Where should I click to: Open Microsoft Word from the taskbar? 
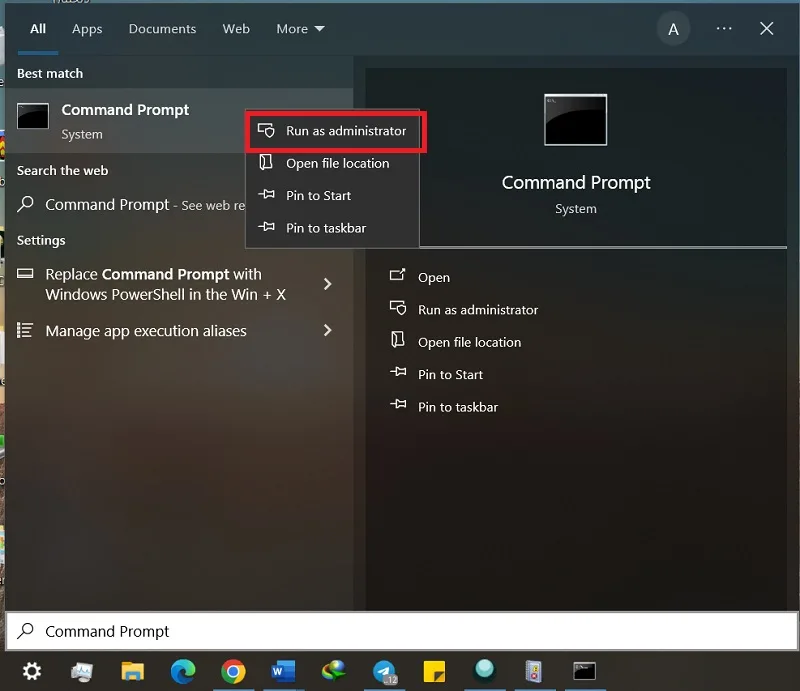pos(284,671)
